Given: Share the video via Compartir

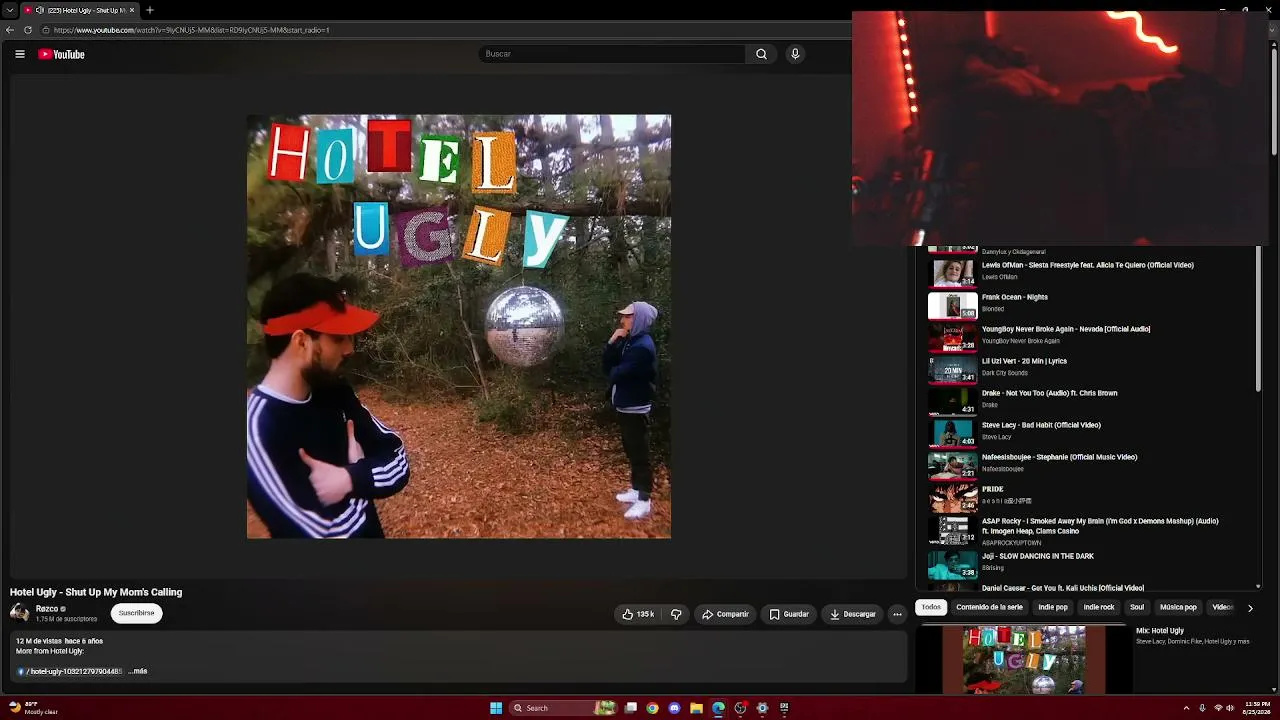Looking at the screenshot, I should (x=725, y=614).
